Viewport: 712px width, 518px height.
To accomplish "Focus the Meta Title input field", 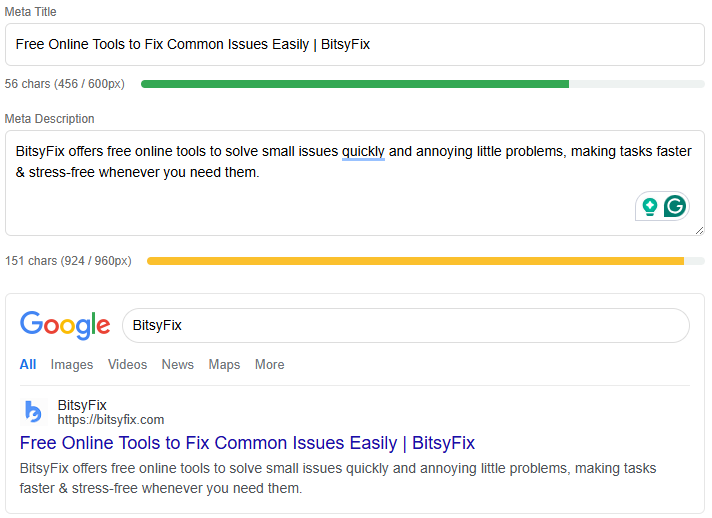I will [x=355, y=45].
